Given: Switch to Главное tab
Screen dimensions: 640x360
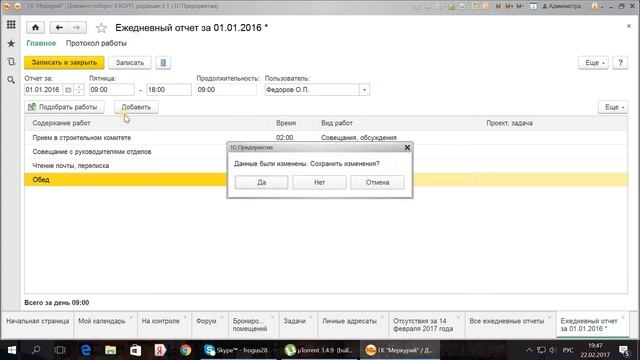Looking at the screenshot, I should pyautogui.click(x=41, y=43).
